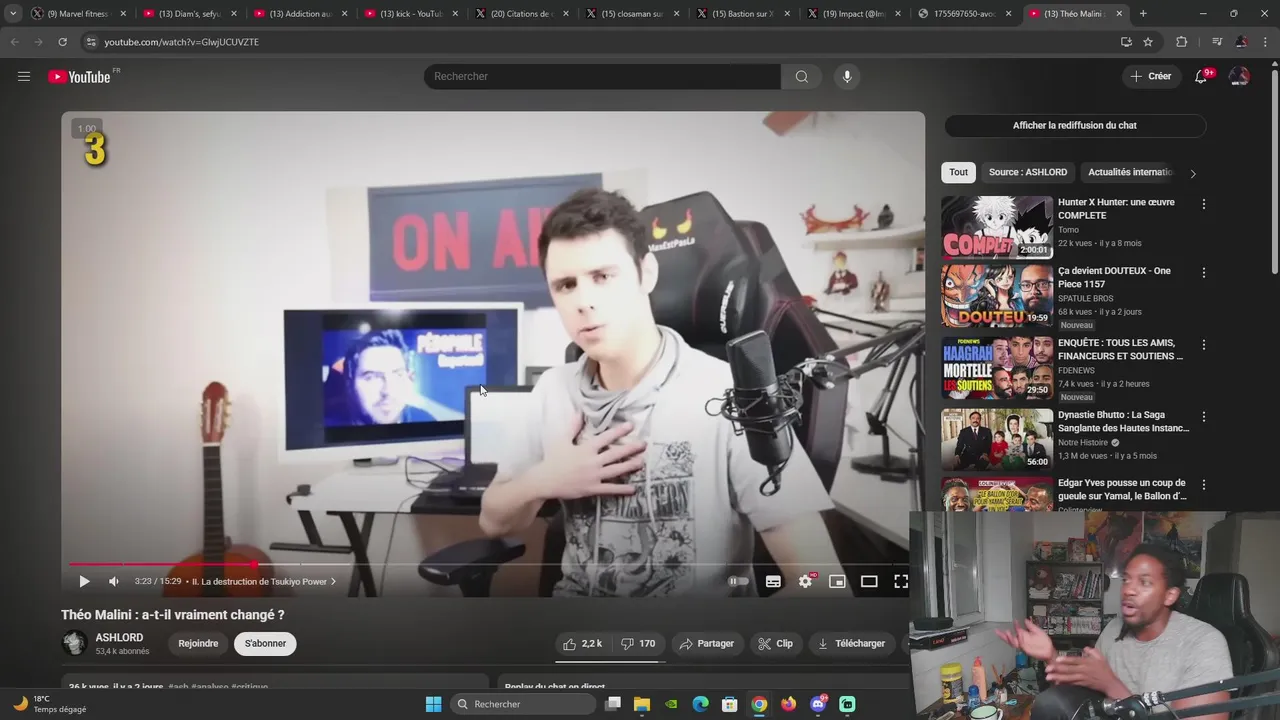Create a Clip of the video
This screenshot has height=720, width=1280.
[x=776, y=643]
